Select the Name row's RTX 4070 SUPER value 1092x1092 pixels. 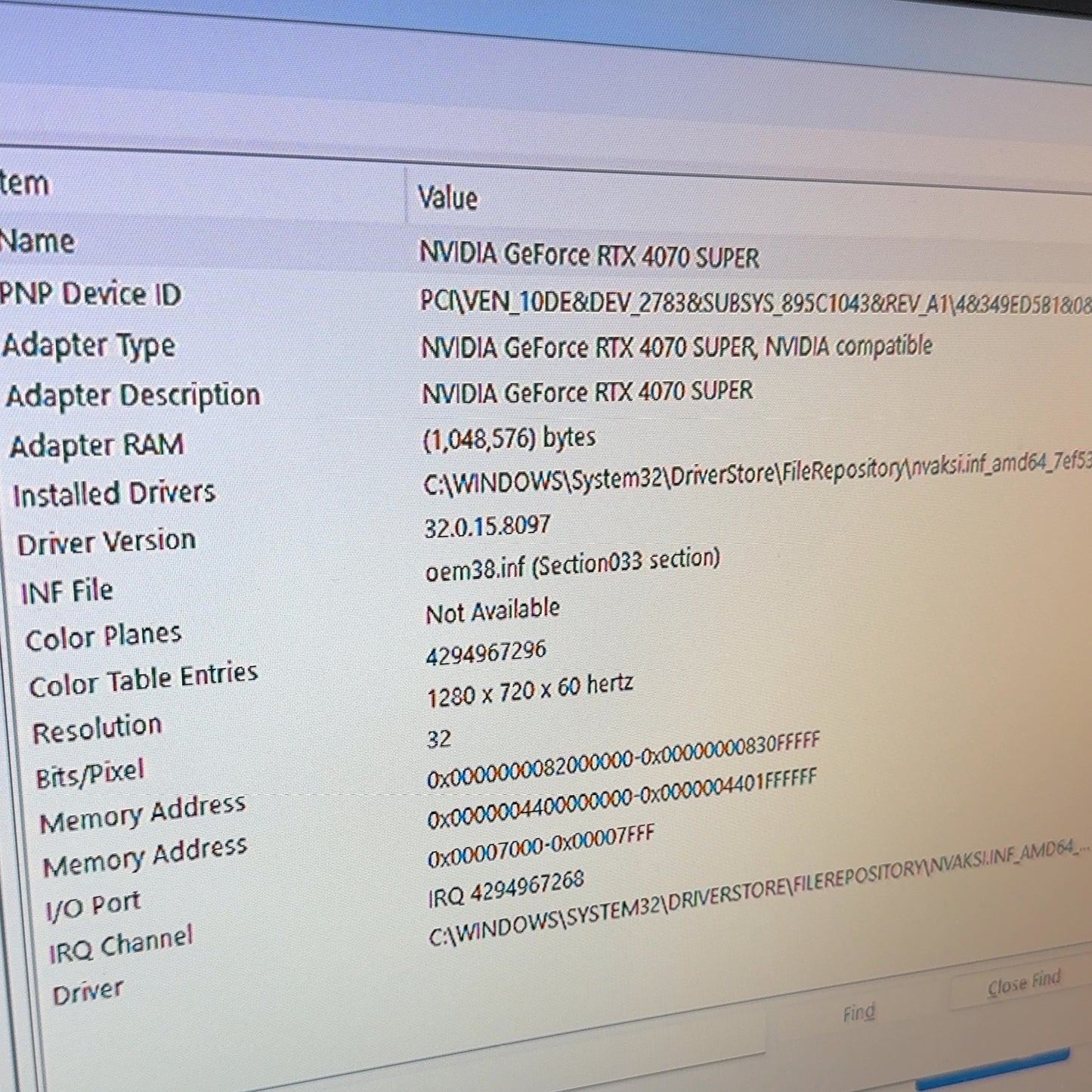tap(589, 255)
